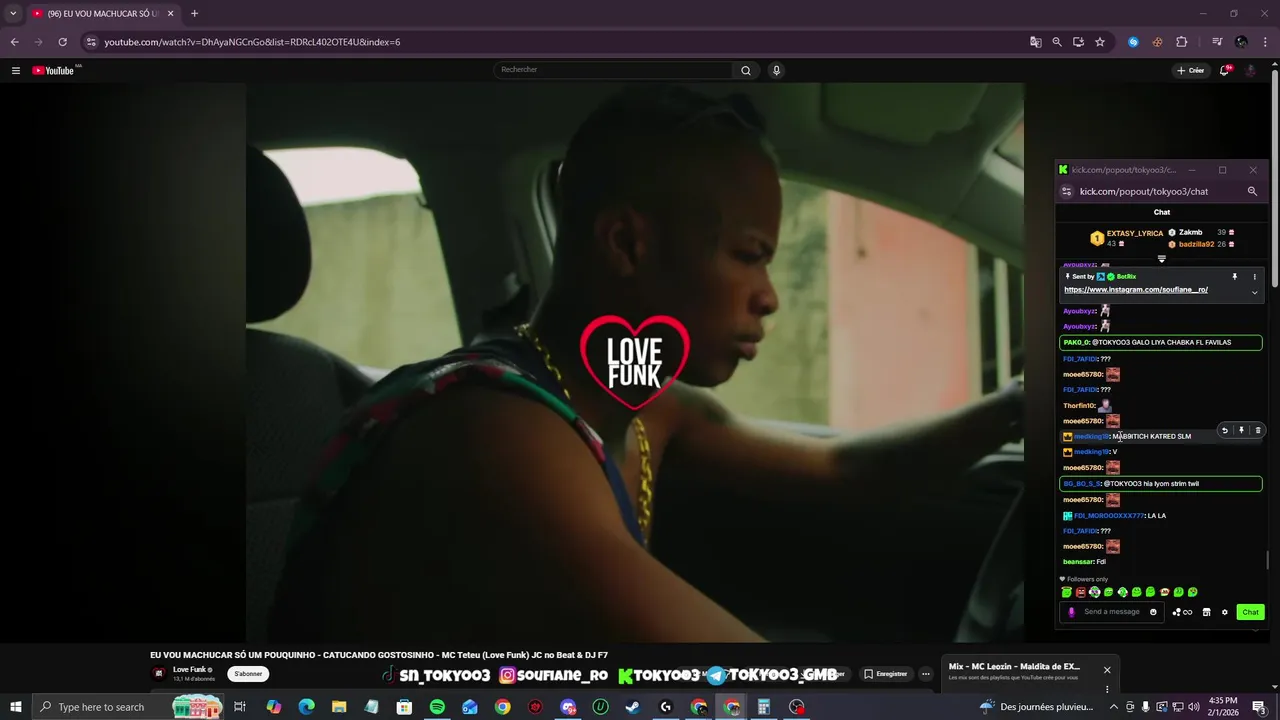Bookmark this page with the star icon
Viewport: 1280px width, 720px height.
point(1100,42)
